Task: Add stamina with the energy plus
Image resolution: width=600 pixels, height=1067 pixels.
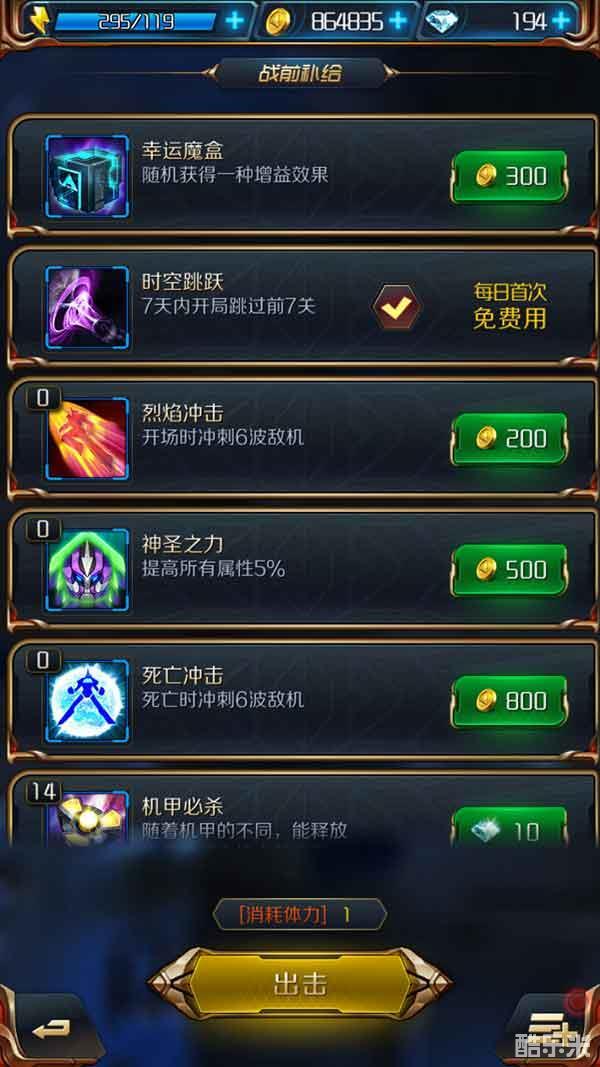Action: pyautogui.click(x=234, y=21)
